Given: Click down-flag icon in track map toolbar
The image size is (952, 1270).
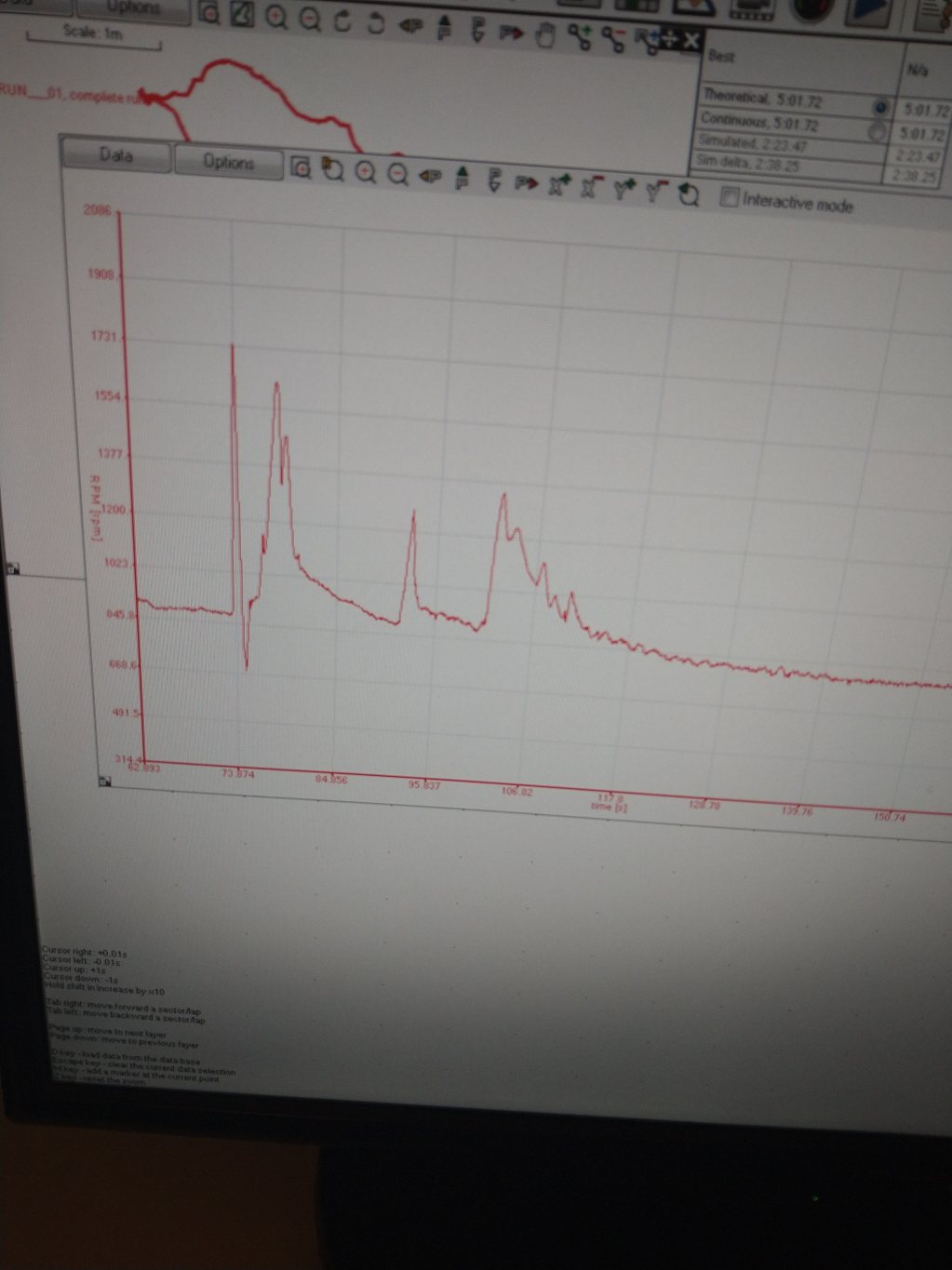Looking at the screenshot, I should tap(477, 30).
